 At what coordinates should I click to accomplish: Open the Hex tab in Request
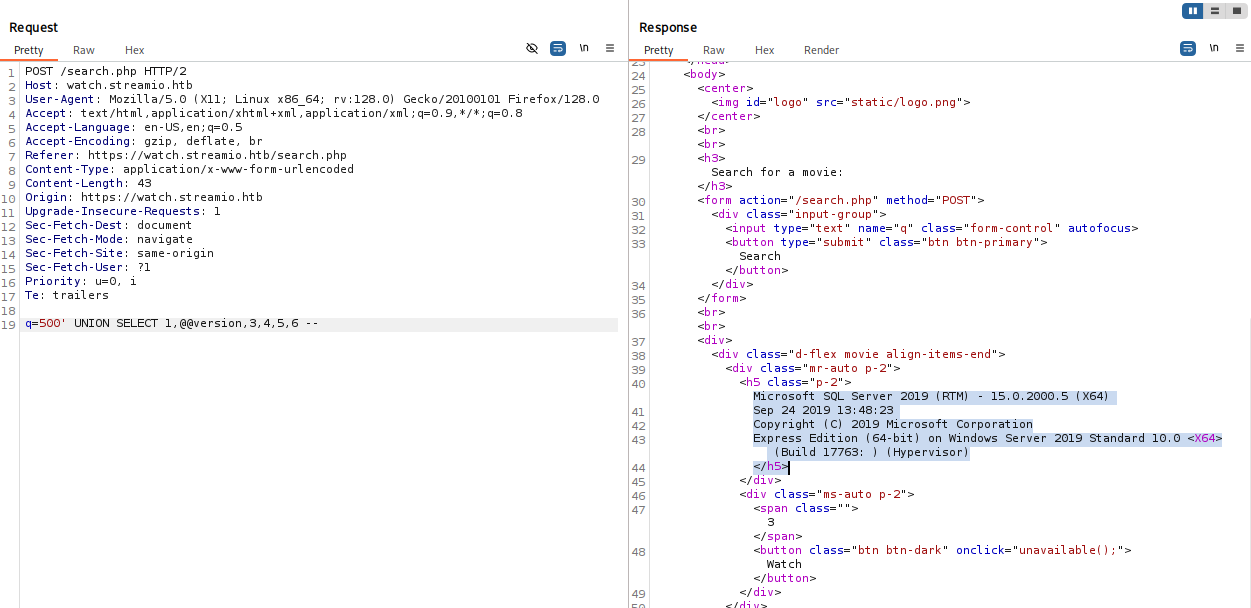[x=135, y=50]
